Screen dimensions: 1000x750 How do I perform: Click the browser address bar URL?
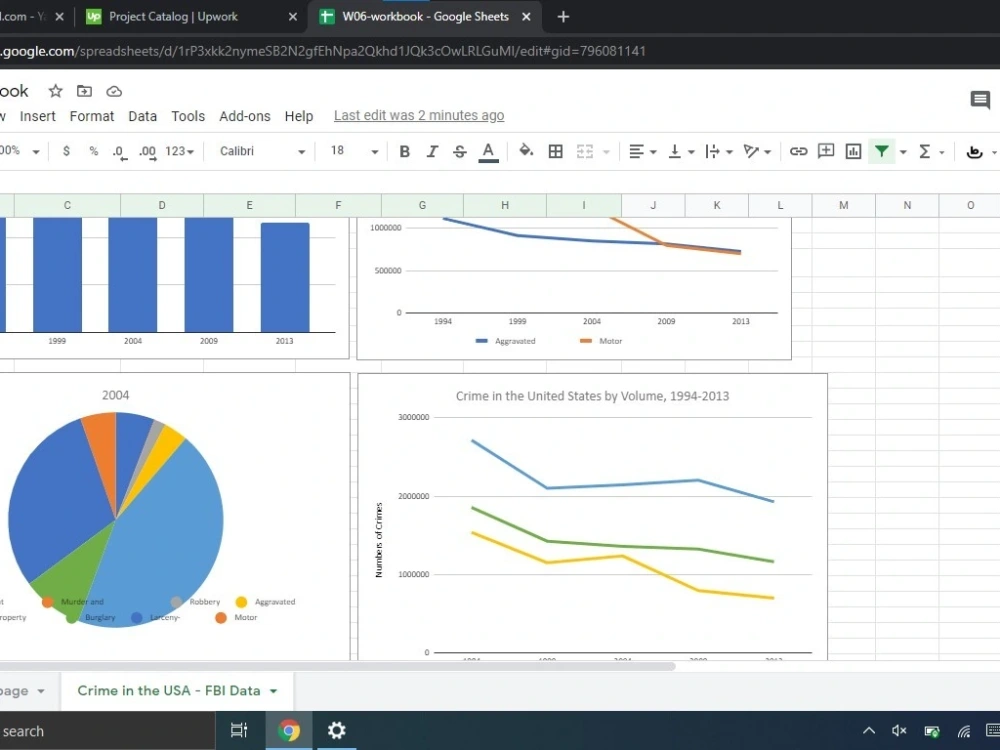(323, 51)
